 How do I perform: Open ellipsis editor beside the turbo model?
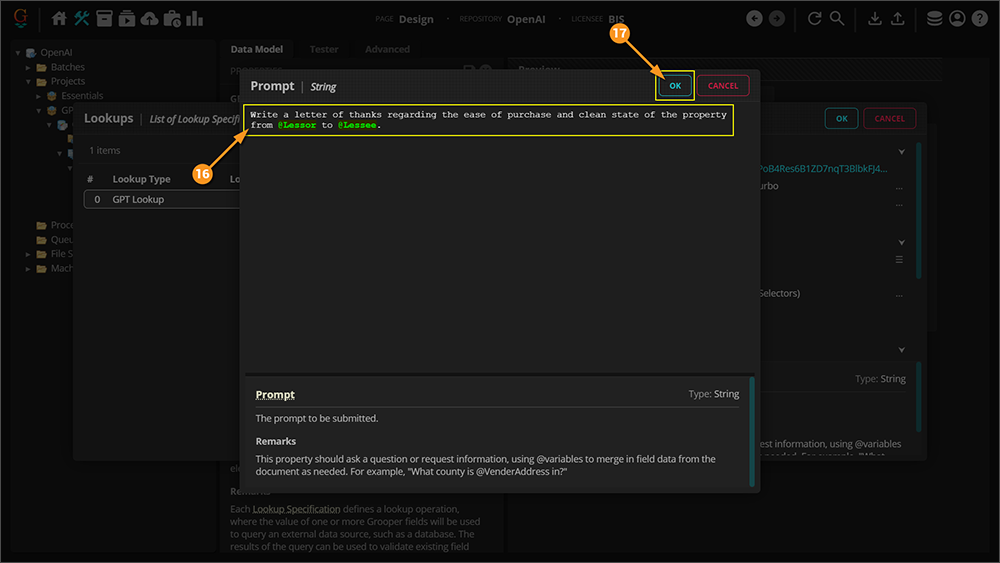[x=899, y=187]
